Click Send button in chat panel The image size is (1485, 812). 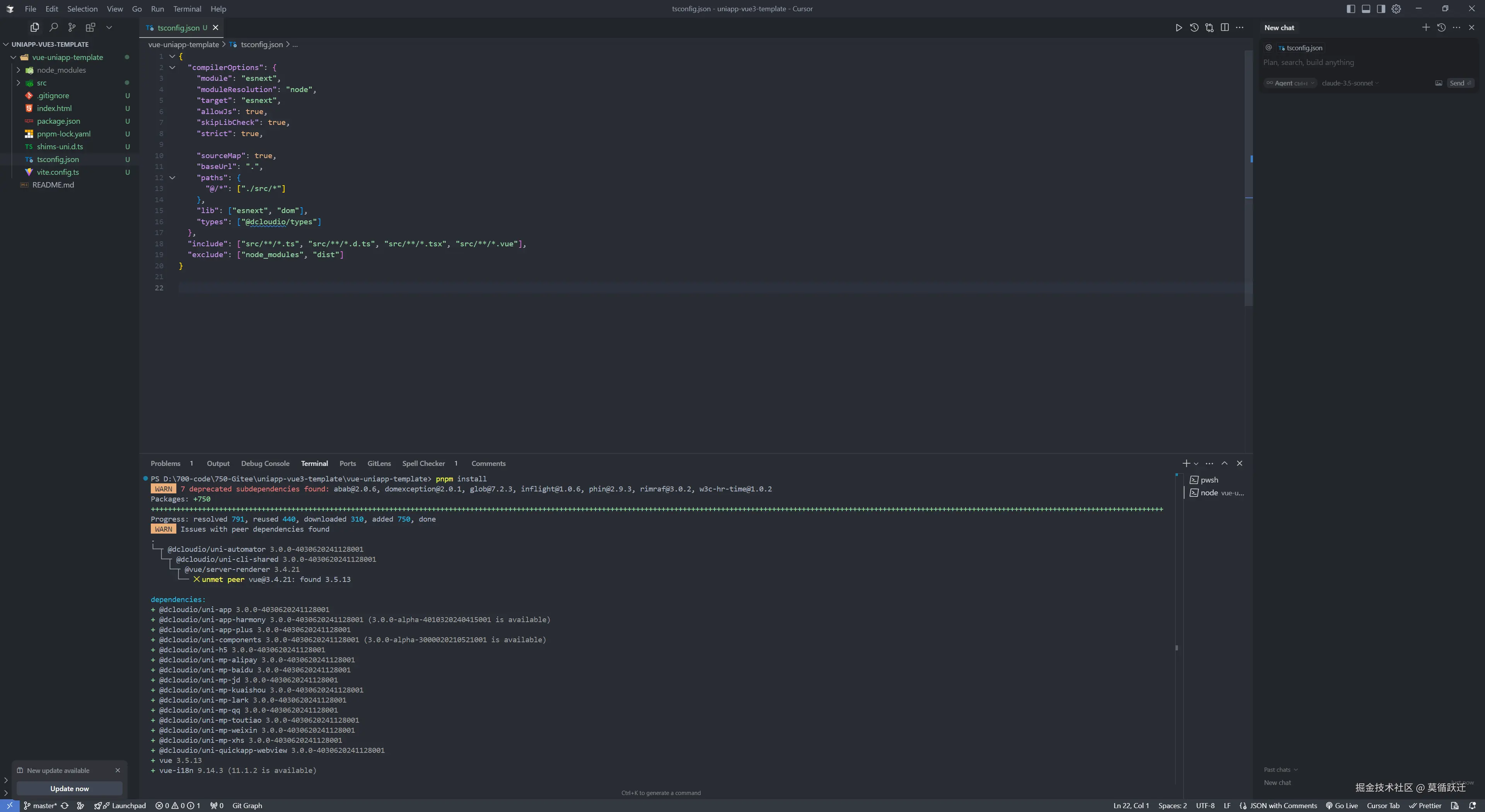pos(1459,83)
